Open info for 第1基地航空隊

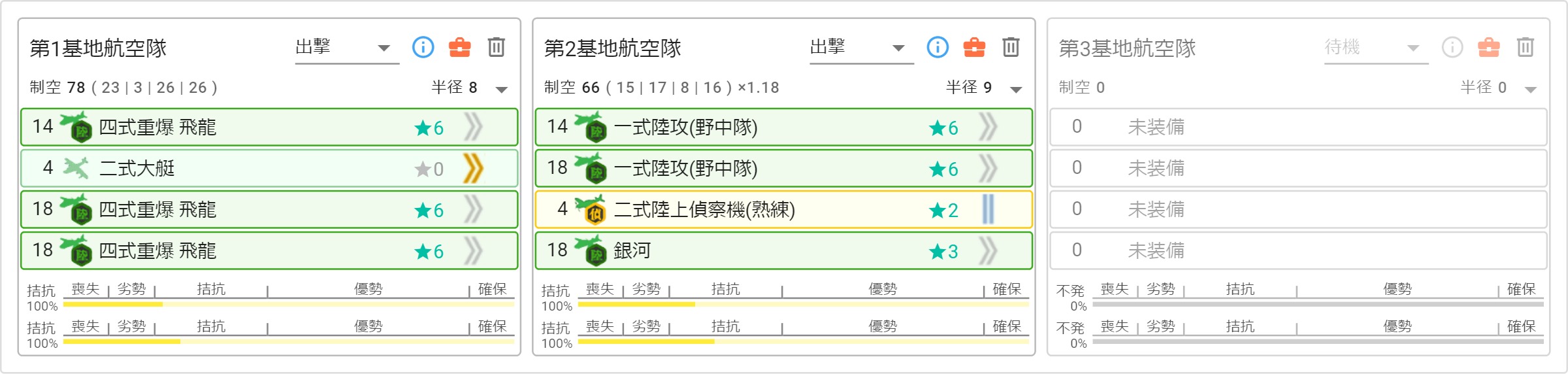[x=423, y=47]
